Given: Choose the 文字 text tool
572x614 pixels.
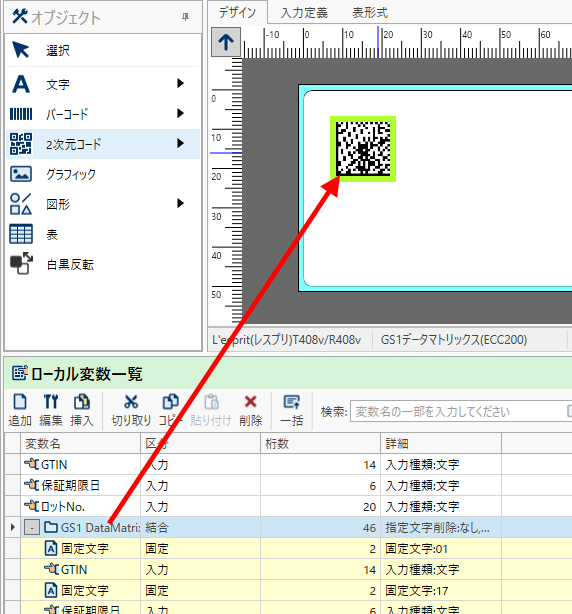Looking at the screenshot, I should [x=103, y=84].
